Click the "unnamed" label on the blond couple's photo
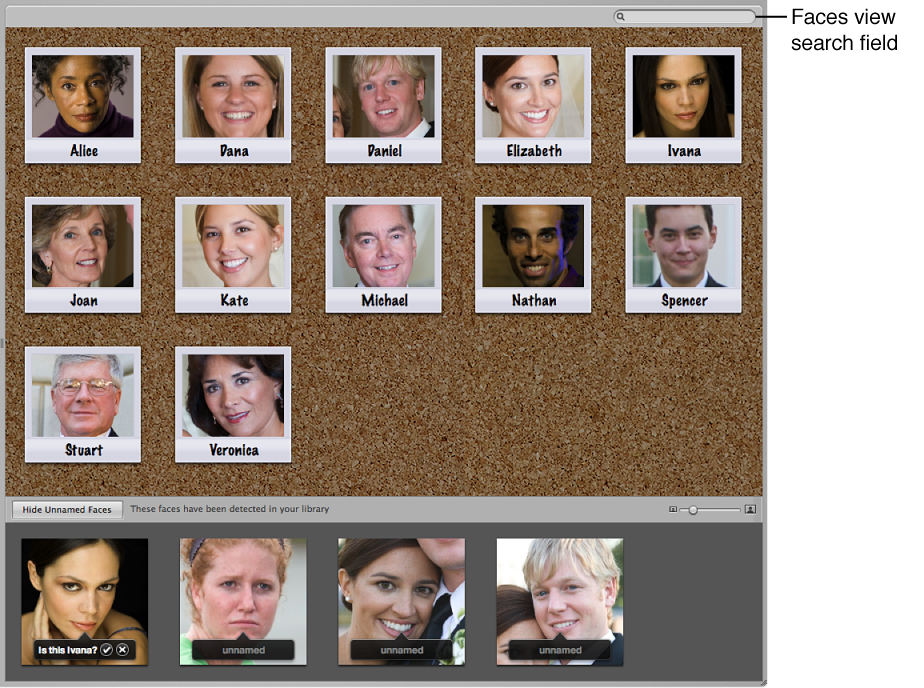The image size is (924, 688). coord(560,649)
